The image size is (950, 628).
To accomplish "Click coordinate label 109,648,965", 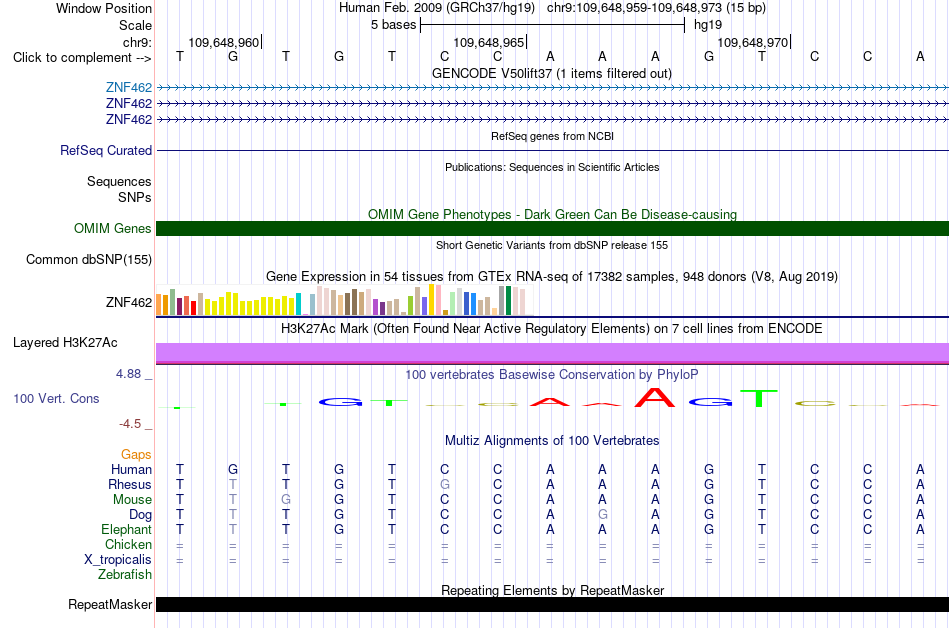I will tap(488, 42).
